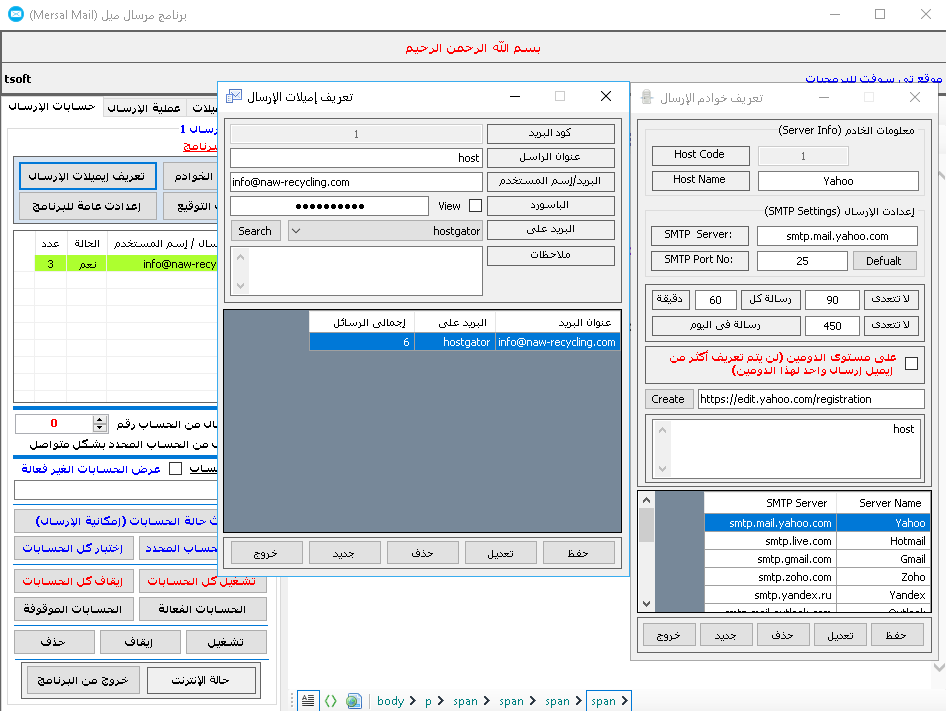
Task: Open the hostgator mail provider dropdown
Action: pyautogui.click(x=296, y=231)
